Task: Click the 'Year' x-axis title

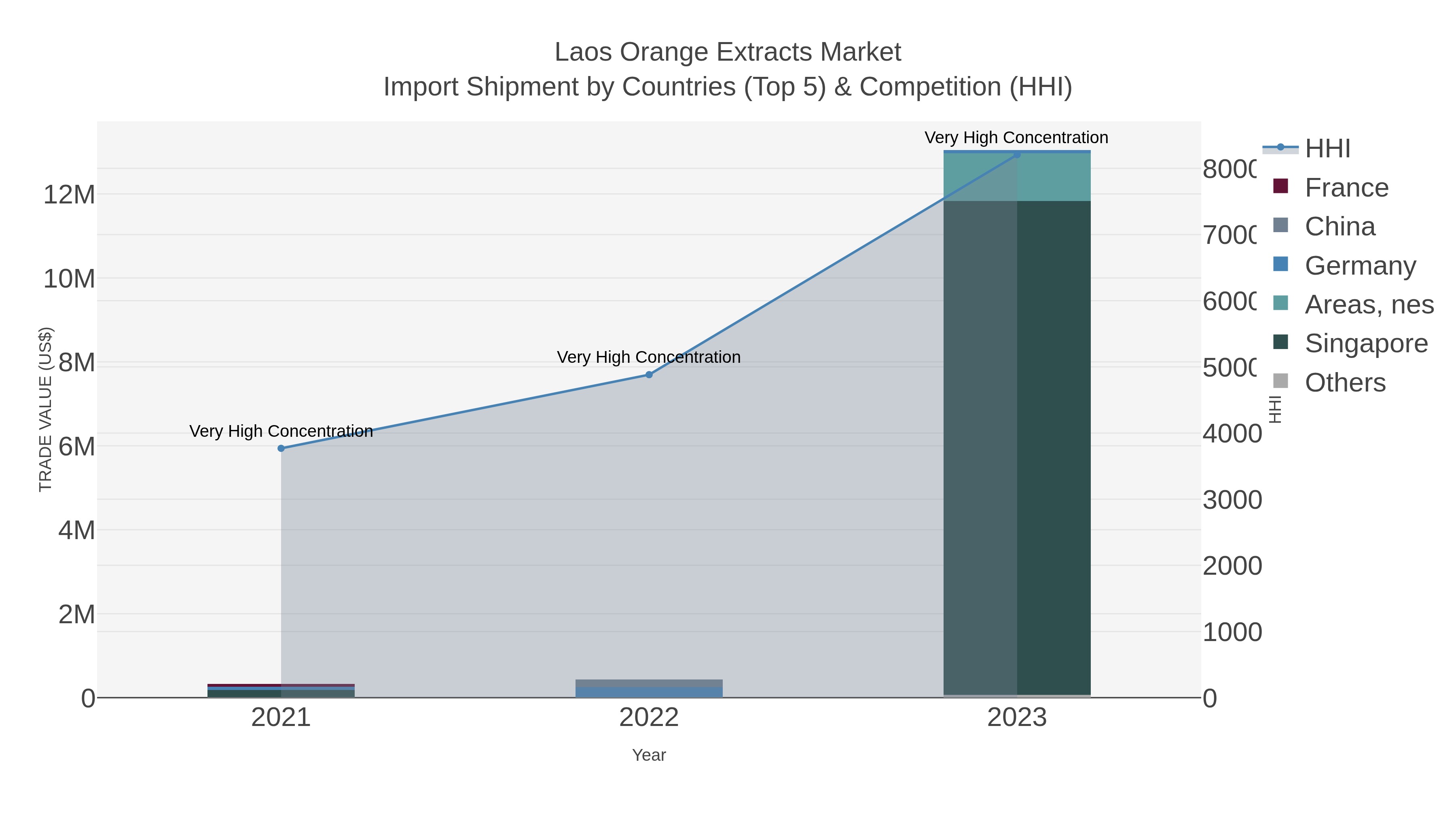Action: click(x=649, y=755)
